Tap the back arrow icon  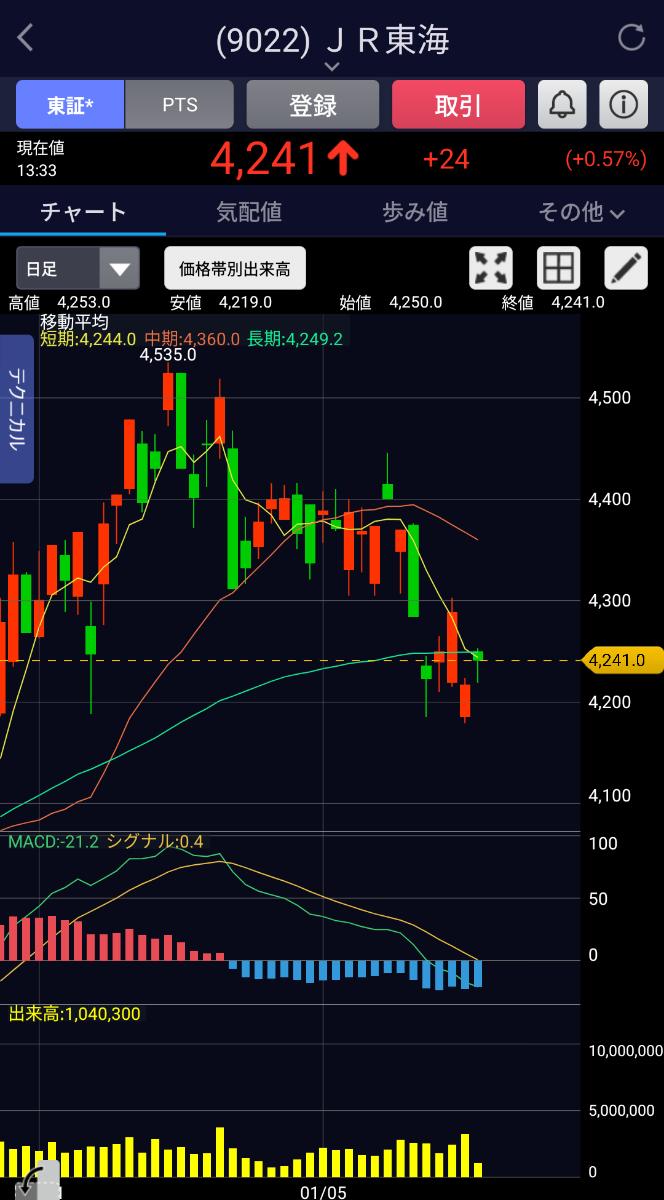pos(26,38)
